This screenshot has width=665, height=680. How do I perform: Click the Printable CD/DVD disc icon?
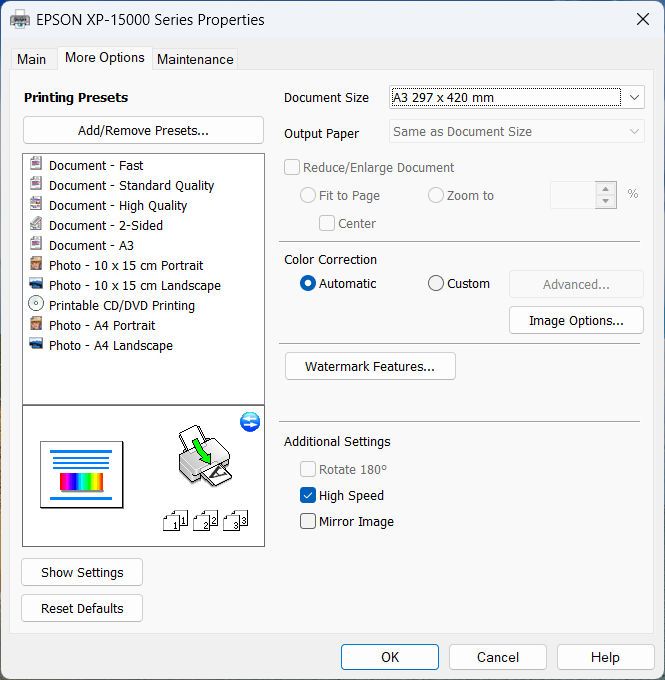tap(36, 304)
